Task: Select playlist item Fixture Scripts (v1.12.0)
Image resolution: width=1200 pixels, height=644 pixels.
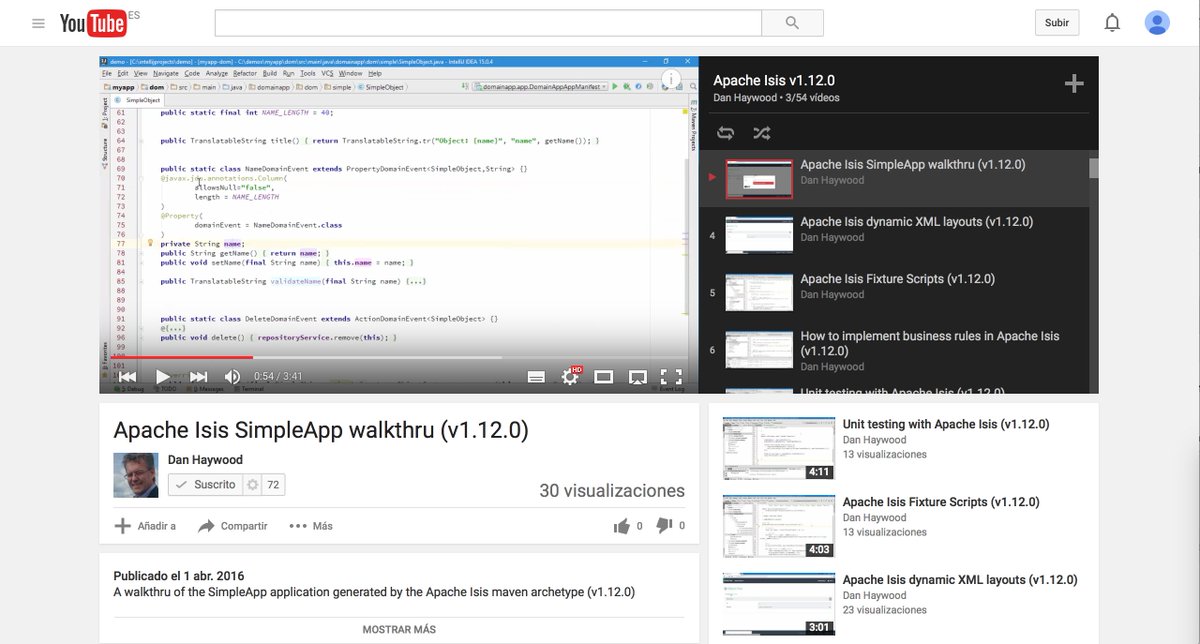Action: [894, 293]
